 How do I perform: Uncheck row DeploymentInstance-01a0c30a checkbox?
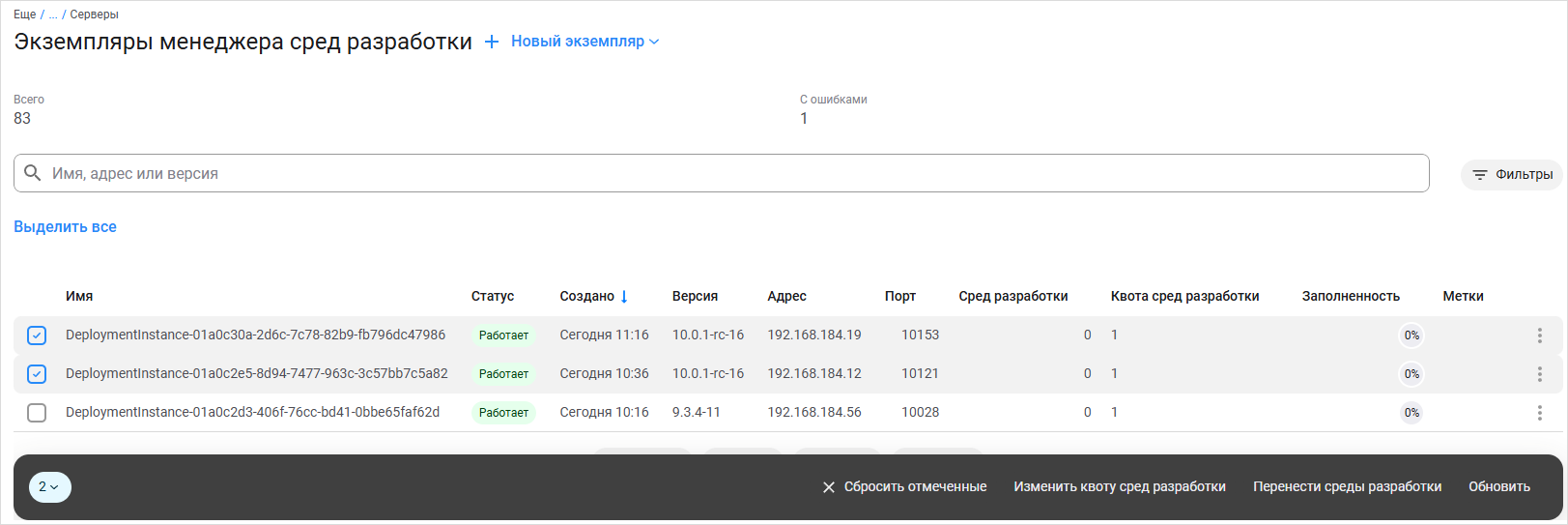37,335
